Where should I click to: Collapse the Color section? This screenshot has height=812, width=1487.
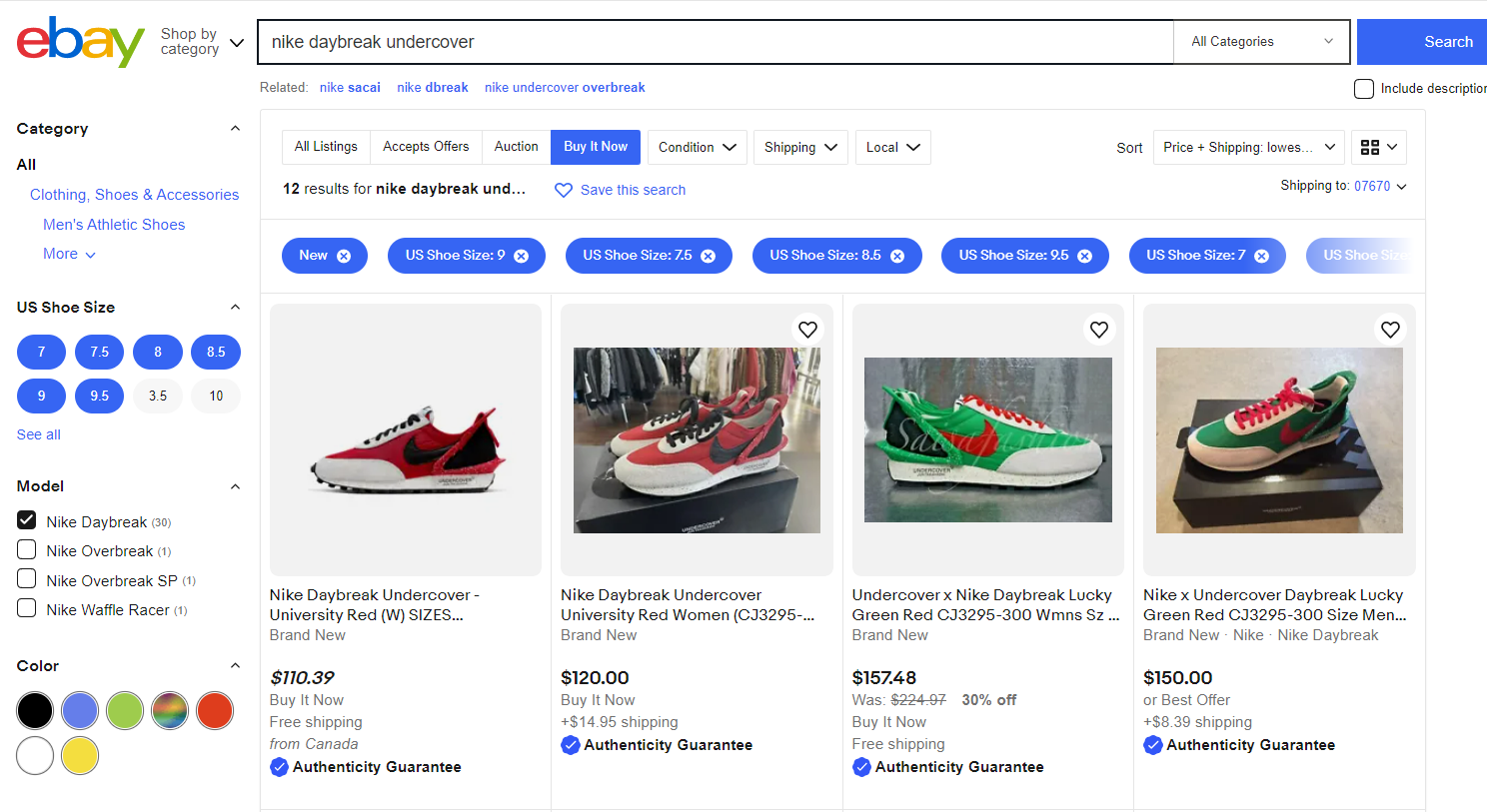pyautogui.click(x=235, y=665)
